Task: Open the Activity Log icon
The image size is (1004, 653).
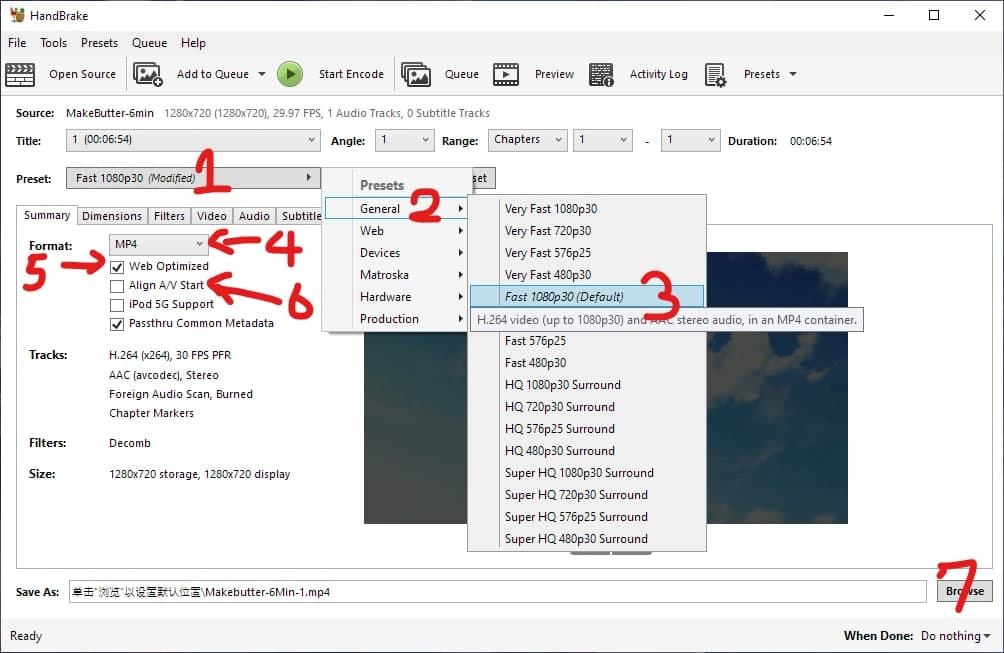Action: tap(601, 74)
